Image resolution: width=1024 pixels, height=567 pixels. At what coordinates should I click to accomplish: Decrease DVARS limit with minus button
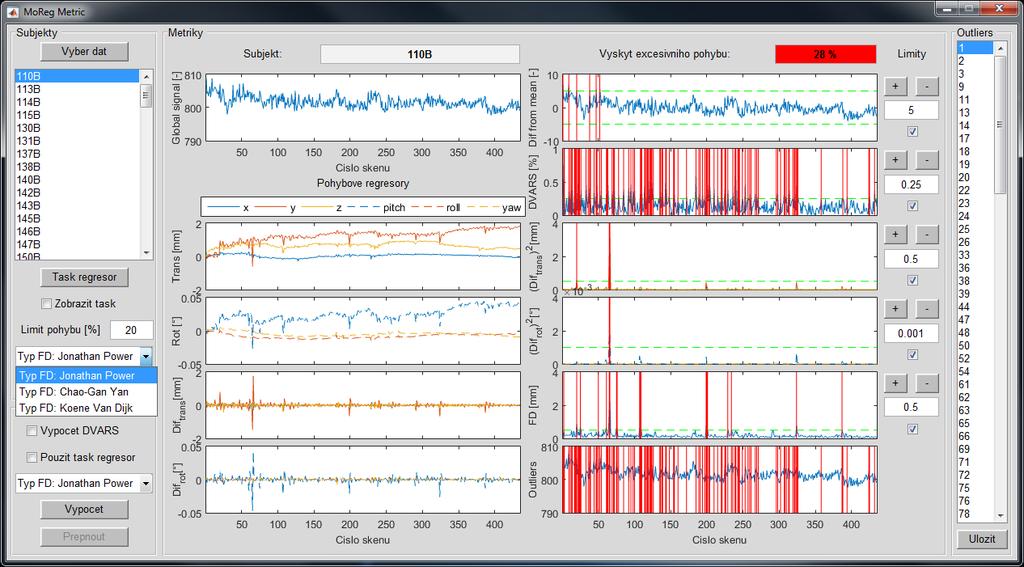[927, 160]
